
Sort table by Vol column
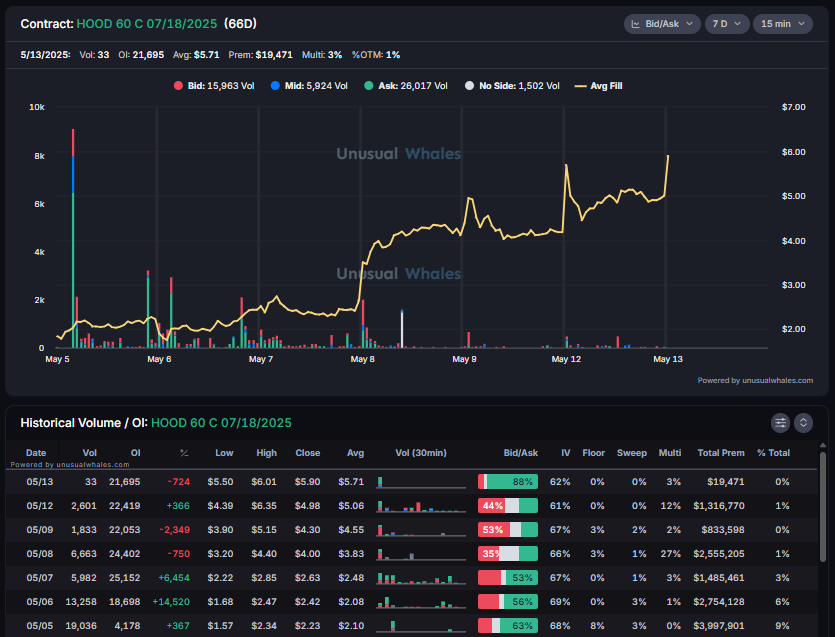click(x=89, y=453)
